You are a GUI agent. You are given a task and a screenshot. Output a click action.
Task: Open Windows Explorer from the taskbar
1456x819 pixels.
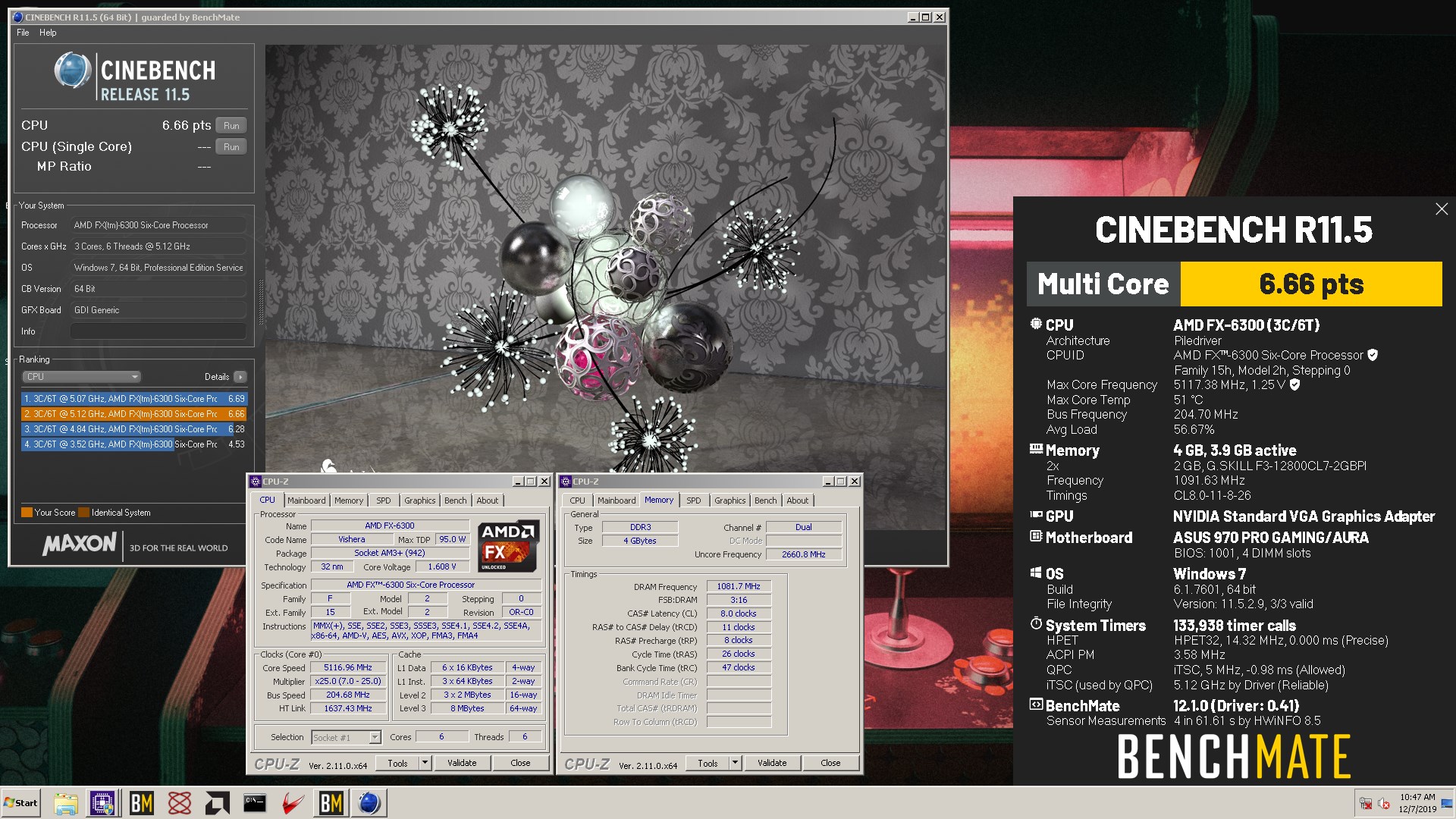[66, 803]
